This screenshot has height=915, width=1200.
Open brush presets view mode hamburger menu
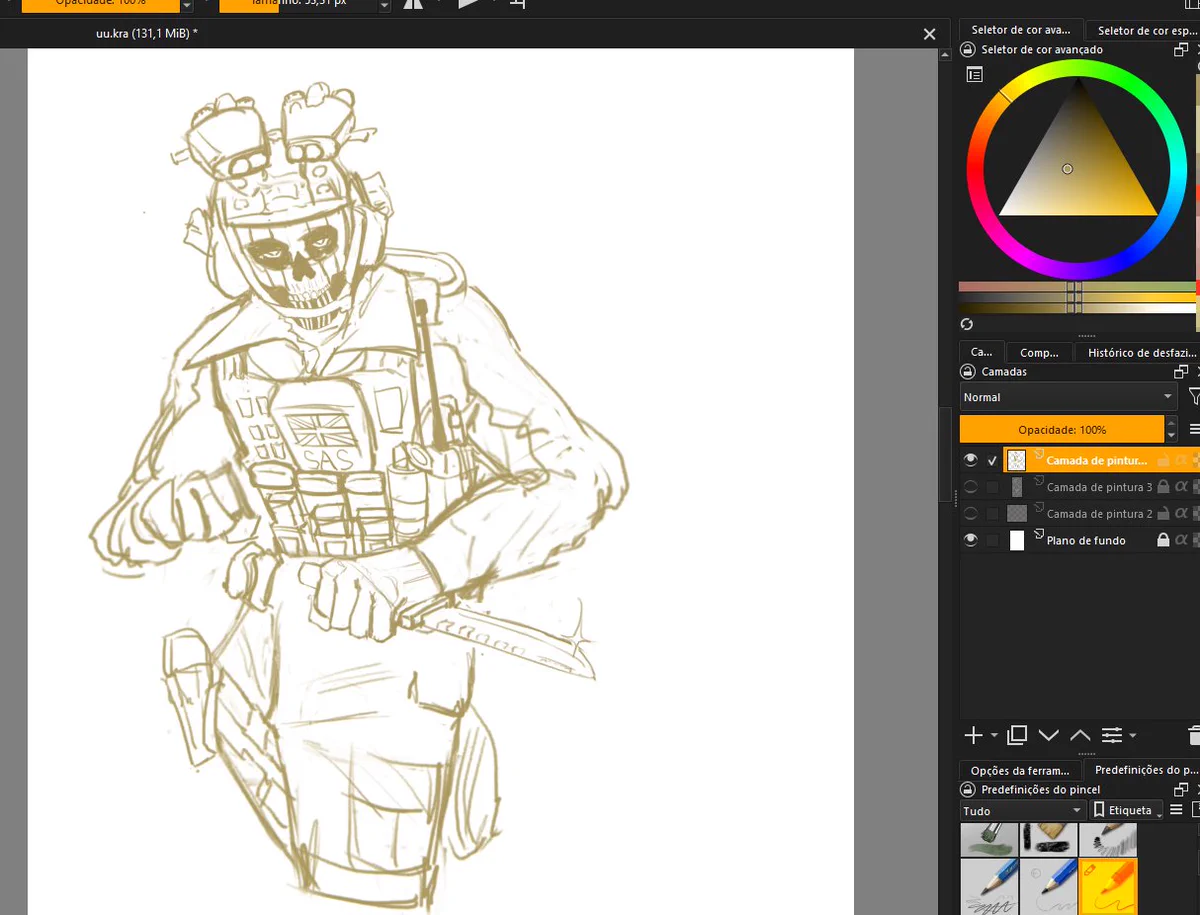click(x=1176, y=810)
